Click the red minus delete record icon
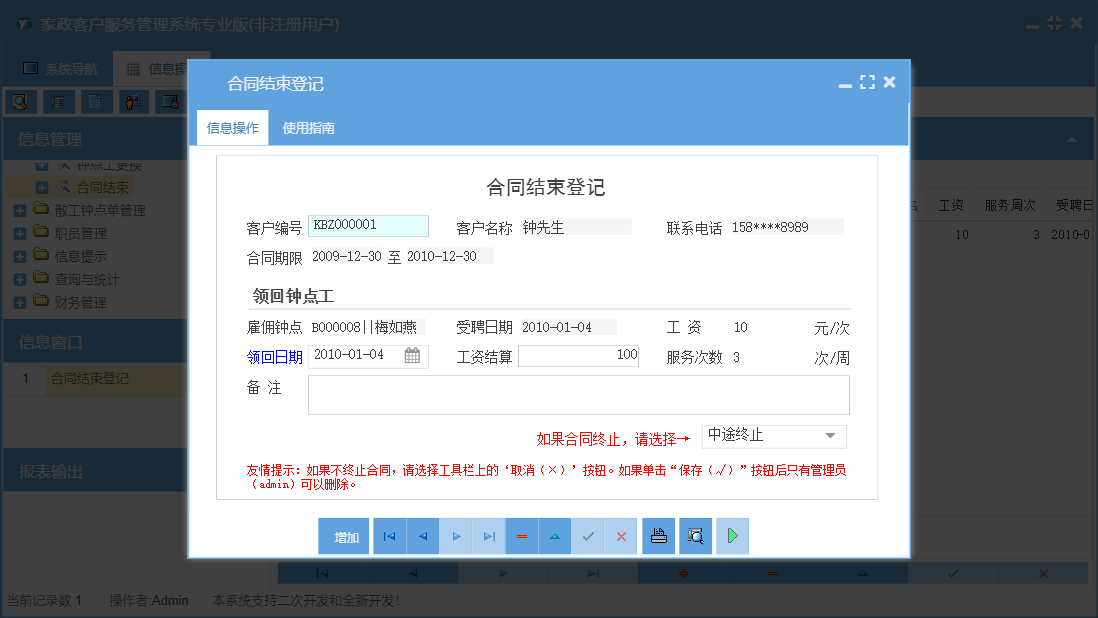The image size is (1098, 618). [x=521, y=536]
